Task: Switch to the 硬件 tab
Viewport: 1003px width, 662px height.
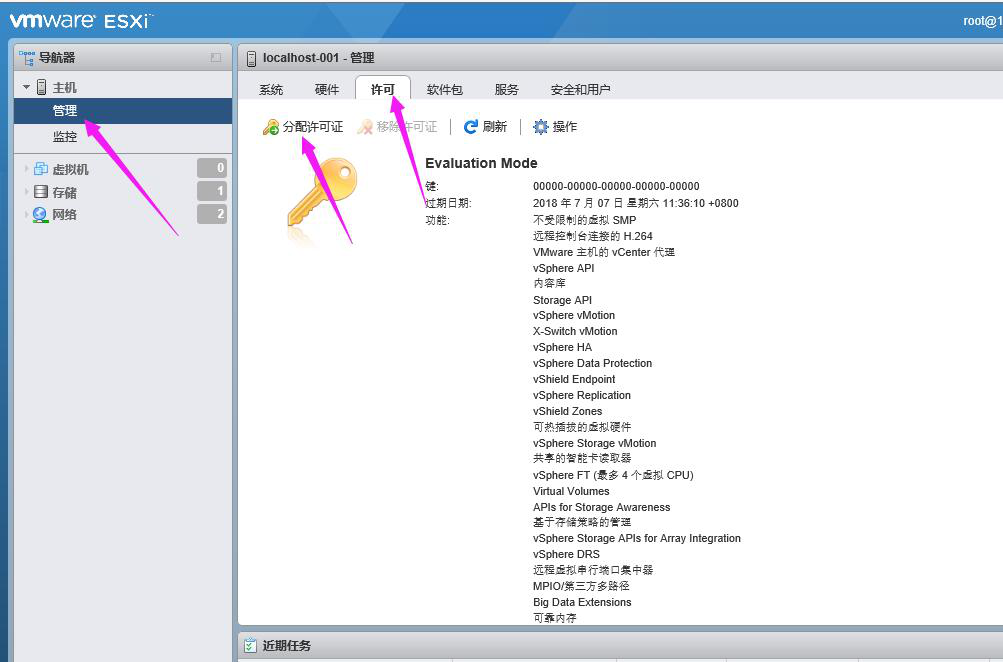Action: click(x=327, y=90)
